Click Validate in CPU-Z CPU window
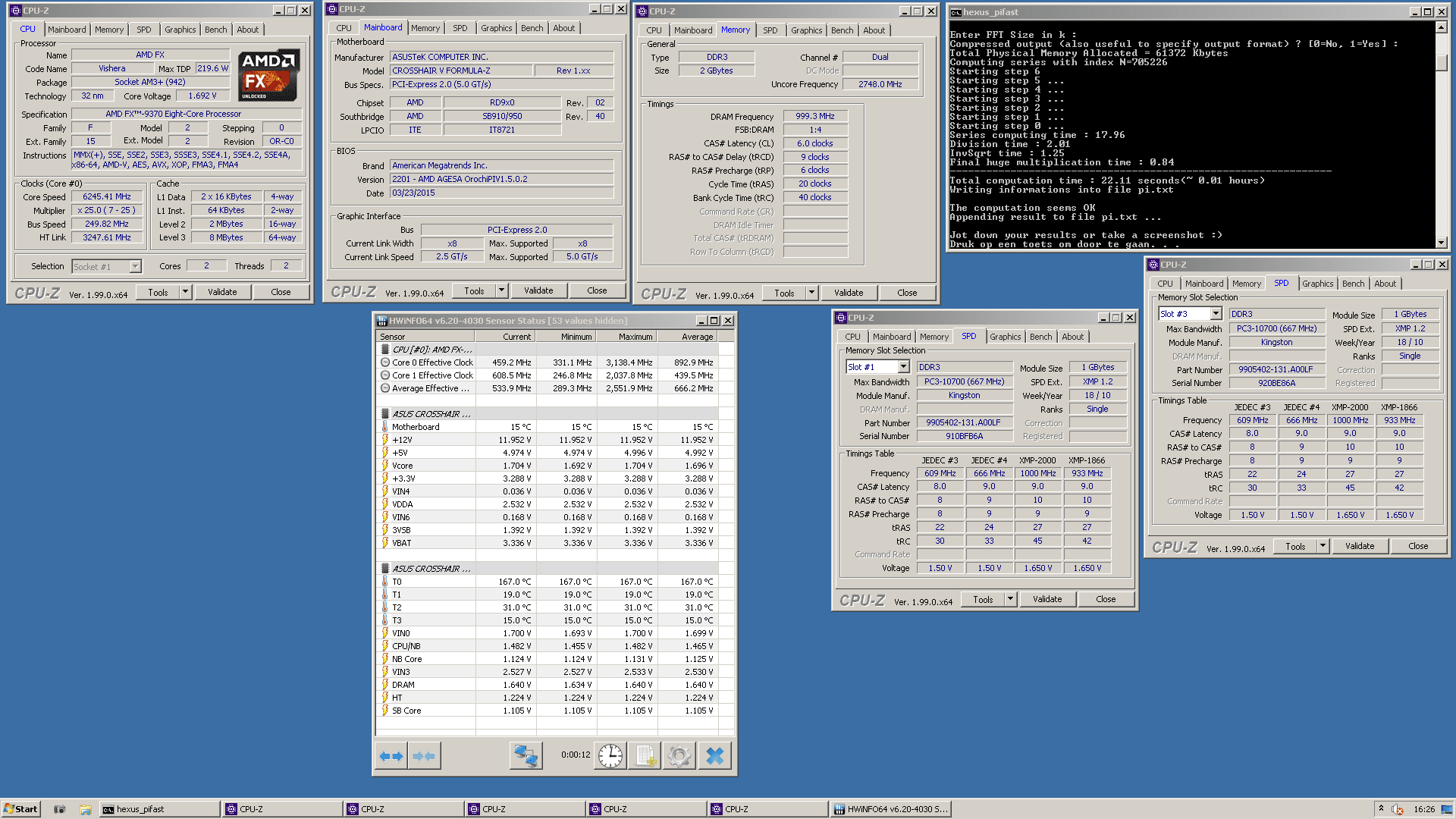The width and height of the screenshot is (1456, 819). click(222, 292)
